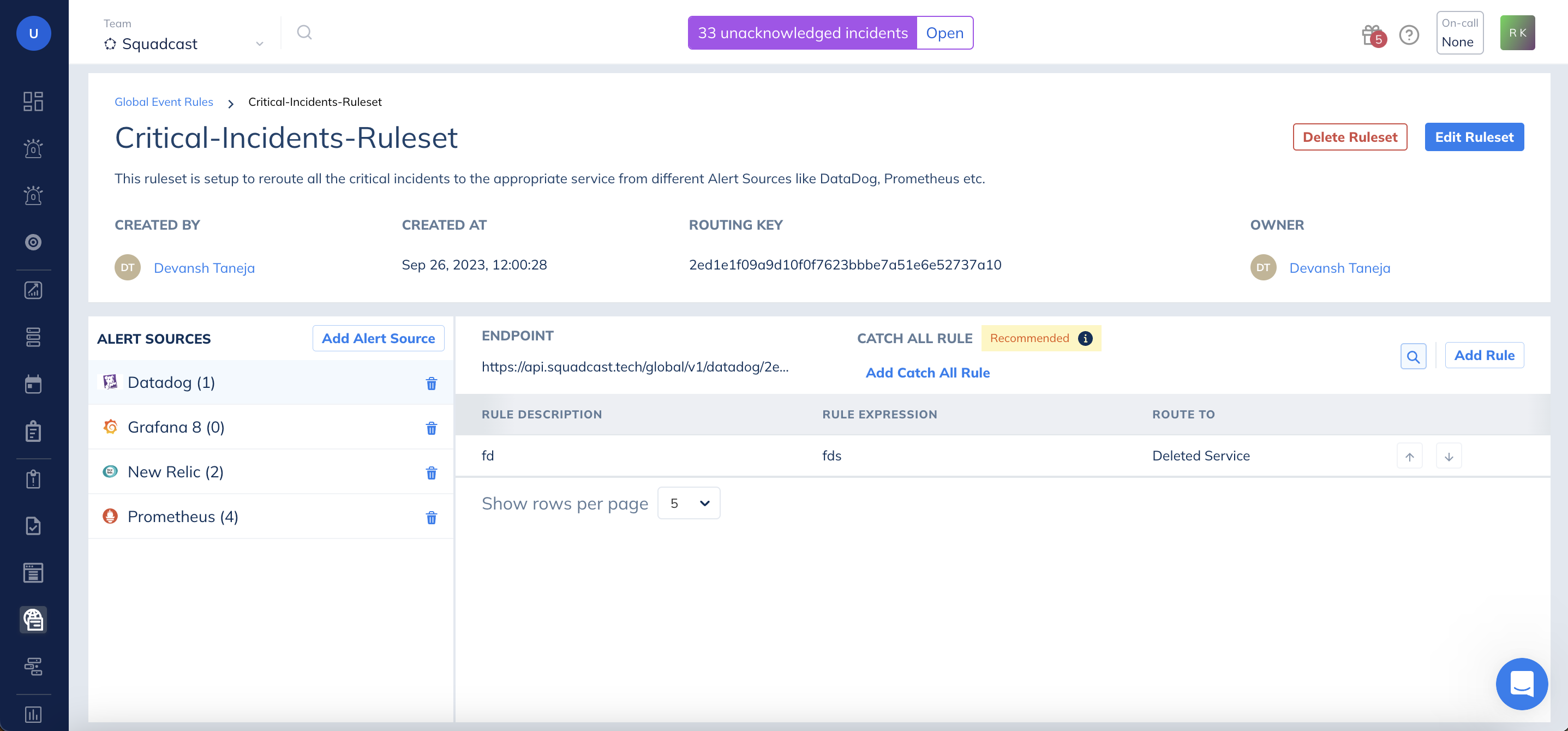
Task: Click the Edit Ruleset button
Action: 1474,137
